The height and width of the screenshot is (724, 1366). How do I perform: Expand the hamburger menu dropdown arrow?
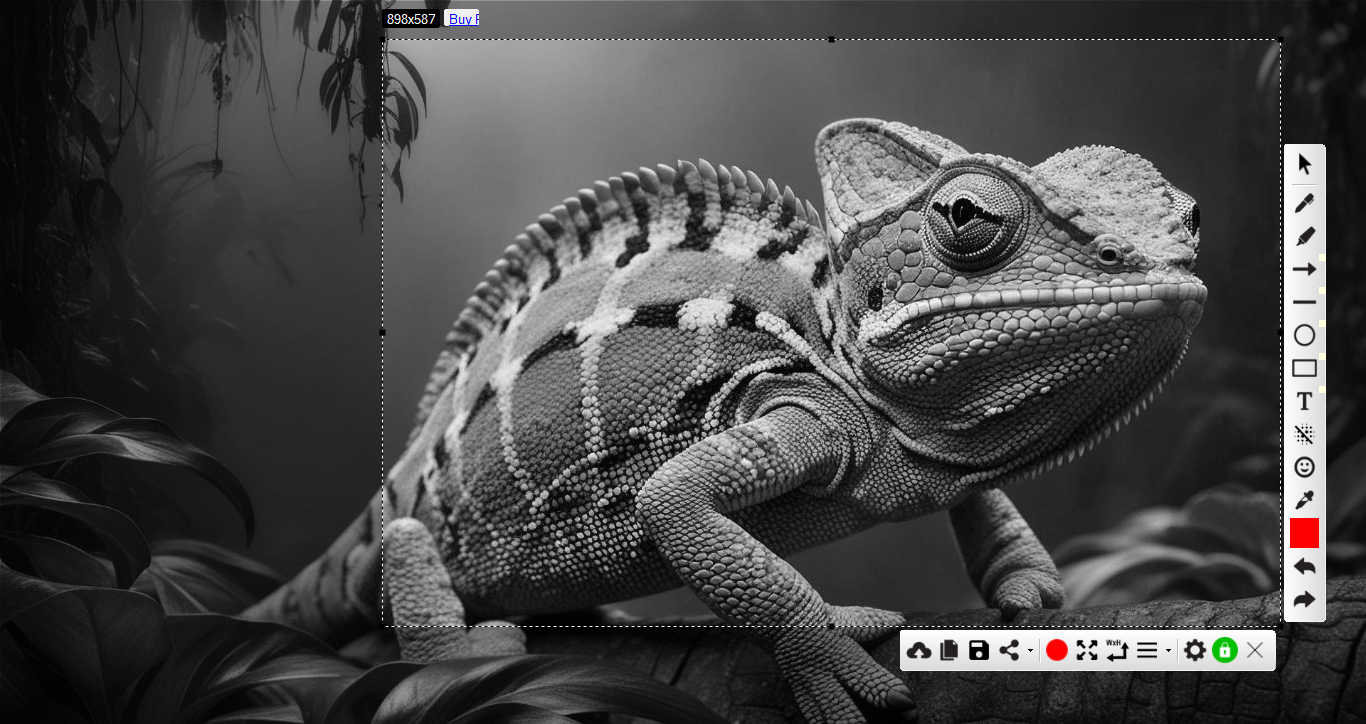click(x=1168, y=652)
